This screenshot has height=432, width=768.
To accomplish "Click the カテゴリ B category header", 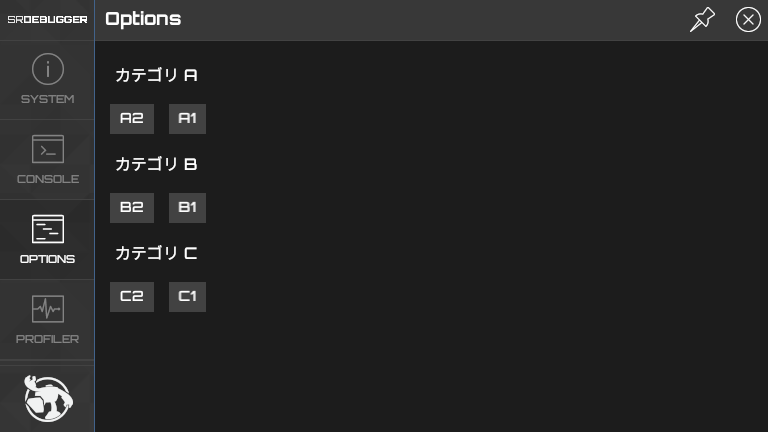I will 156,164.
